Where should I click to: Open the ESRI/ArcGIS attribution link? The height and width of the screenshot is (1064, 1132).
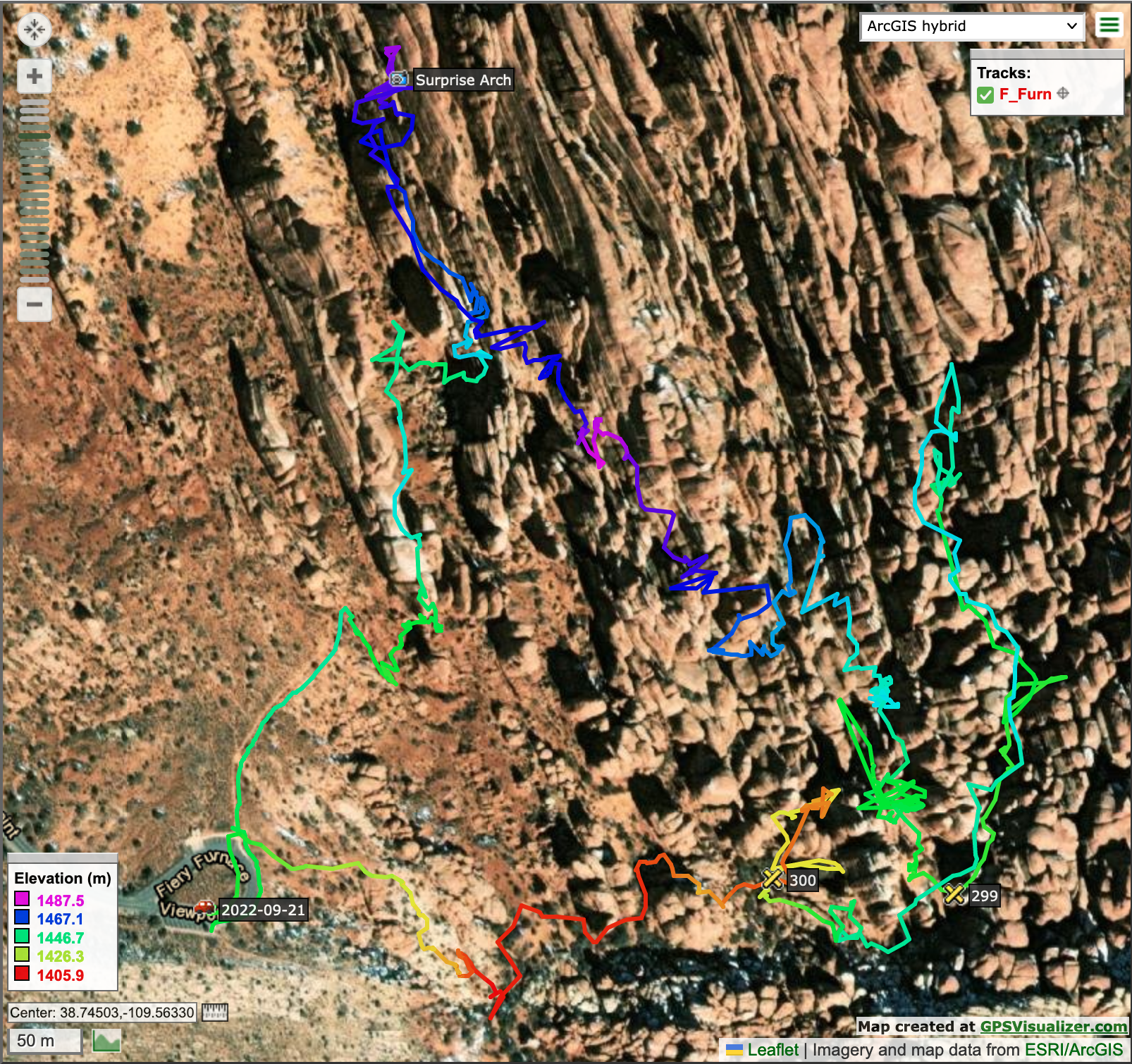tap(1073, 1050)
